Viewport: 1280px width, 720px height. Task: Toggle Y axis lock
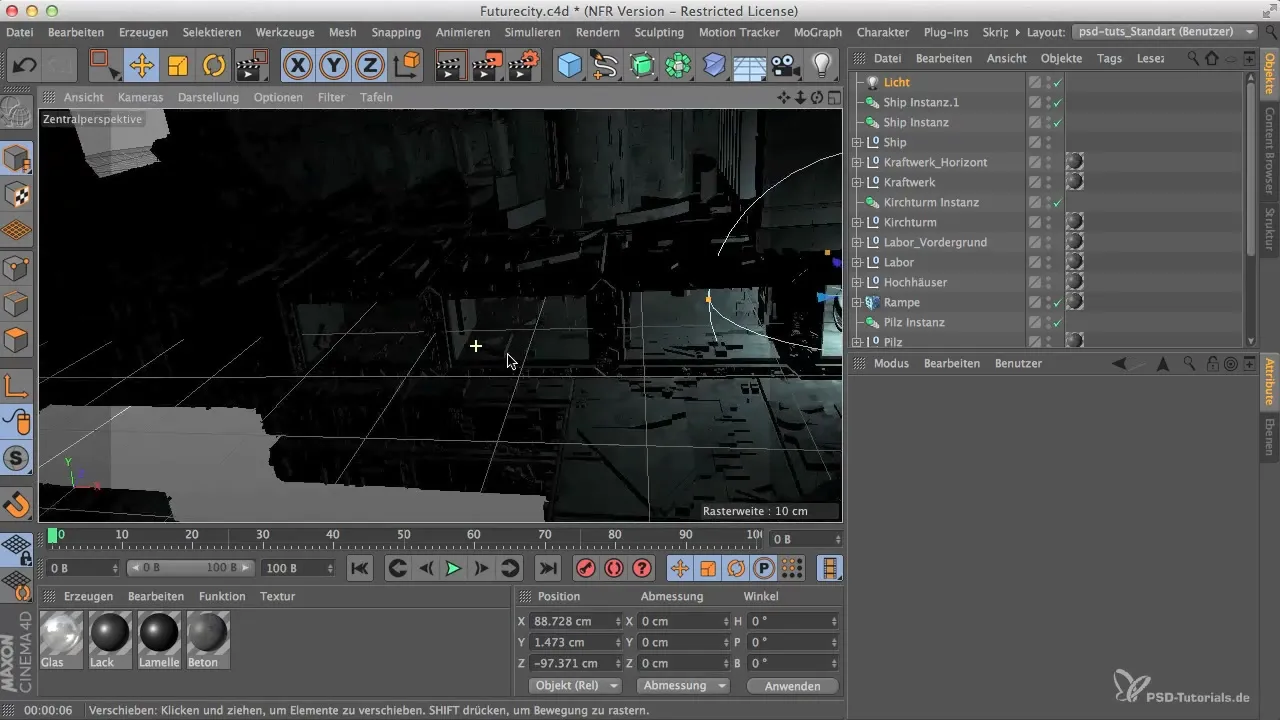(x=333, y=67)
